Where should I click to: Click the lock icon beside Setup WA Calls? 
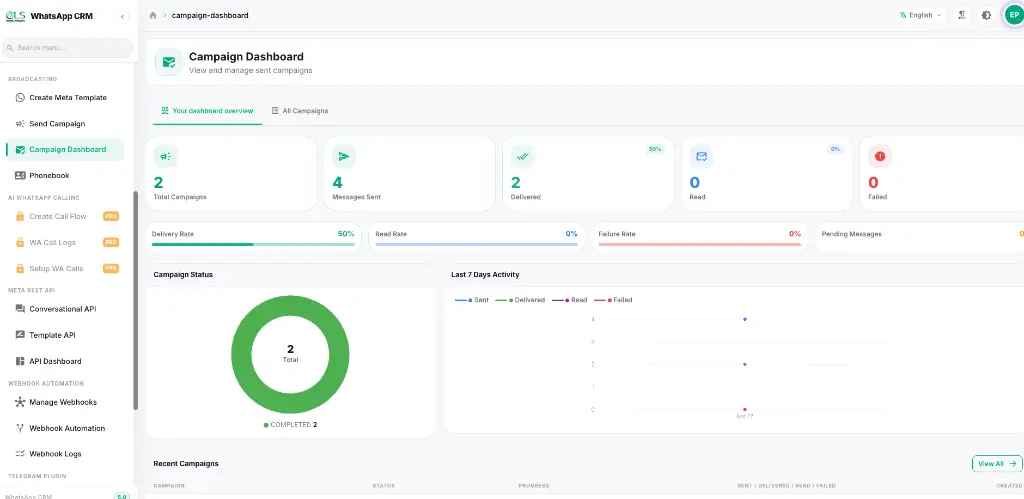pos(20,268)
